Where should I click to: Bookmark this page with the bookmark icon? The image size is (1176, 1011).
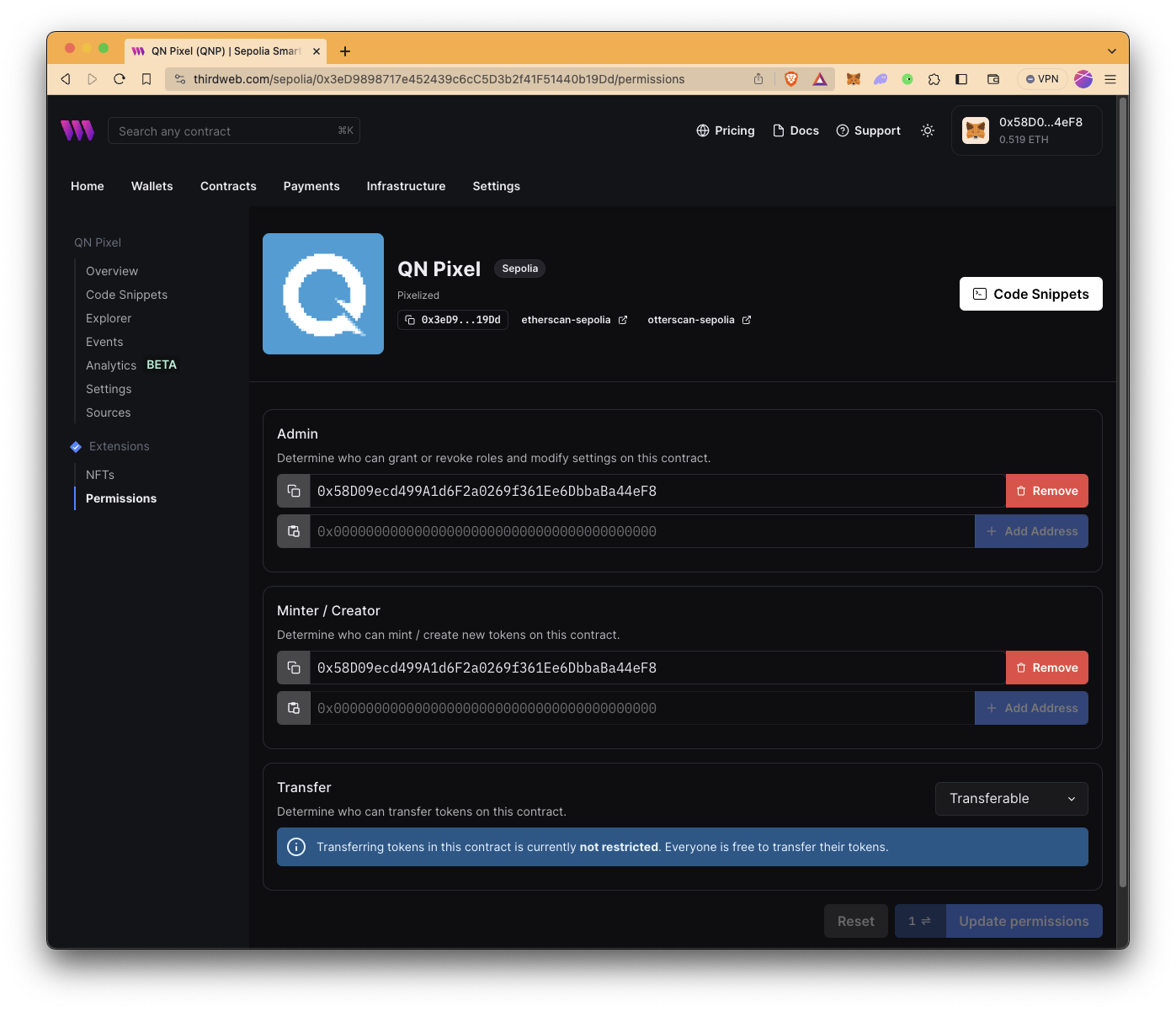click(146, 79)
